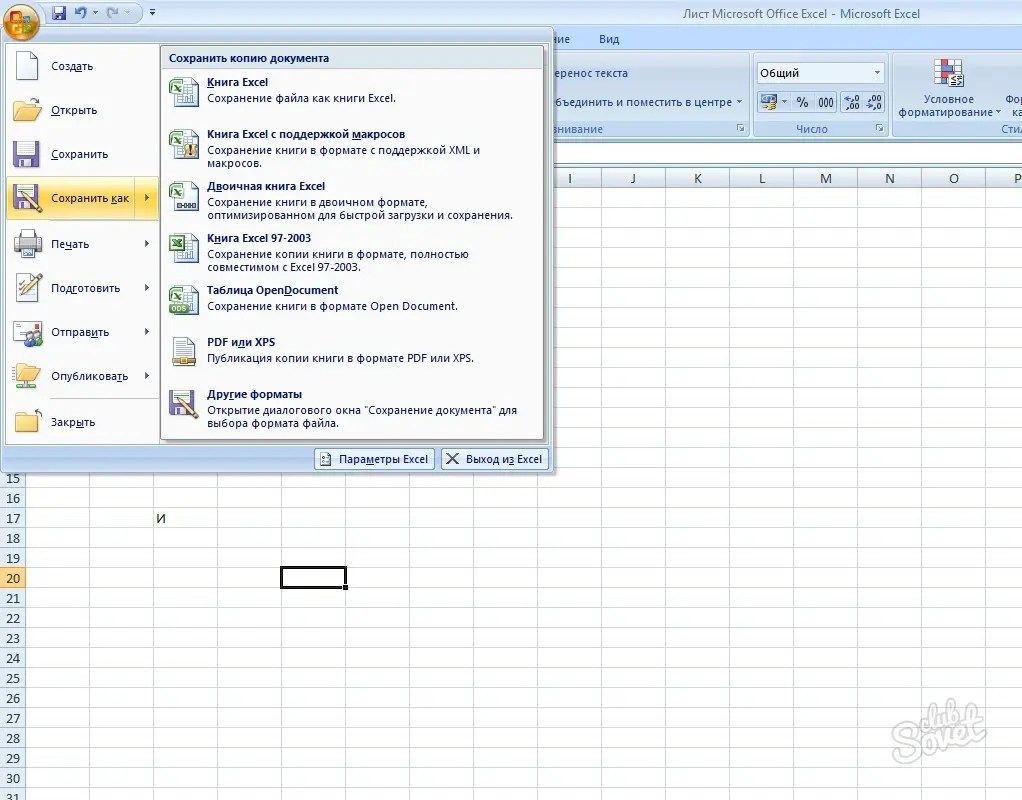The image size is (1022, 800).
Task: Click the Другие форматы icon
Action: (184, 404)
